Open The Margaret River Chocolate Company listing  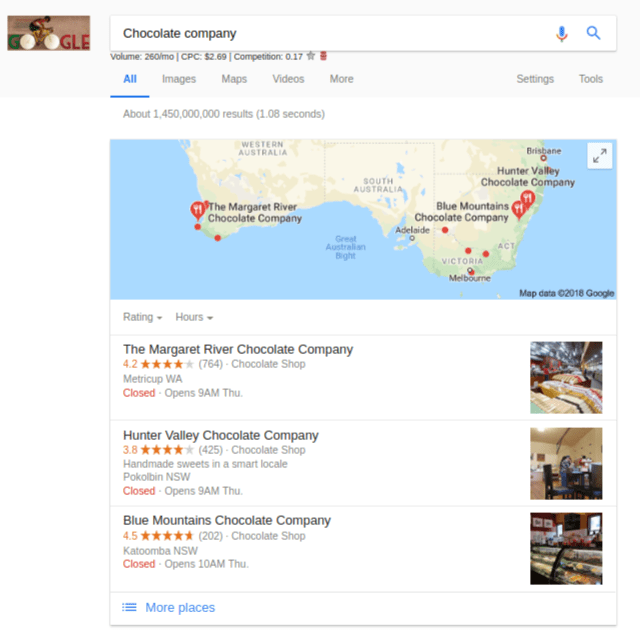click(x=238, y=350)
